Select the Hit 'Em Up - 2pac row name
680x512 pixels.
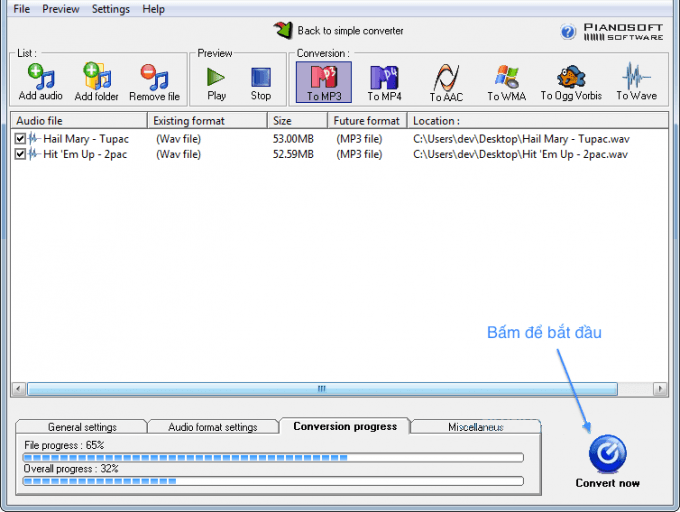(85, 154)
